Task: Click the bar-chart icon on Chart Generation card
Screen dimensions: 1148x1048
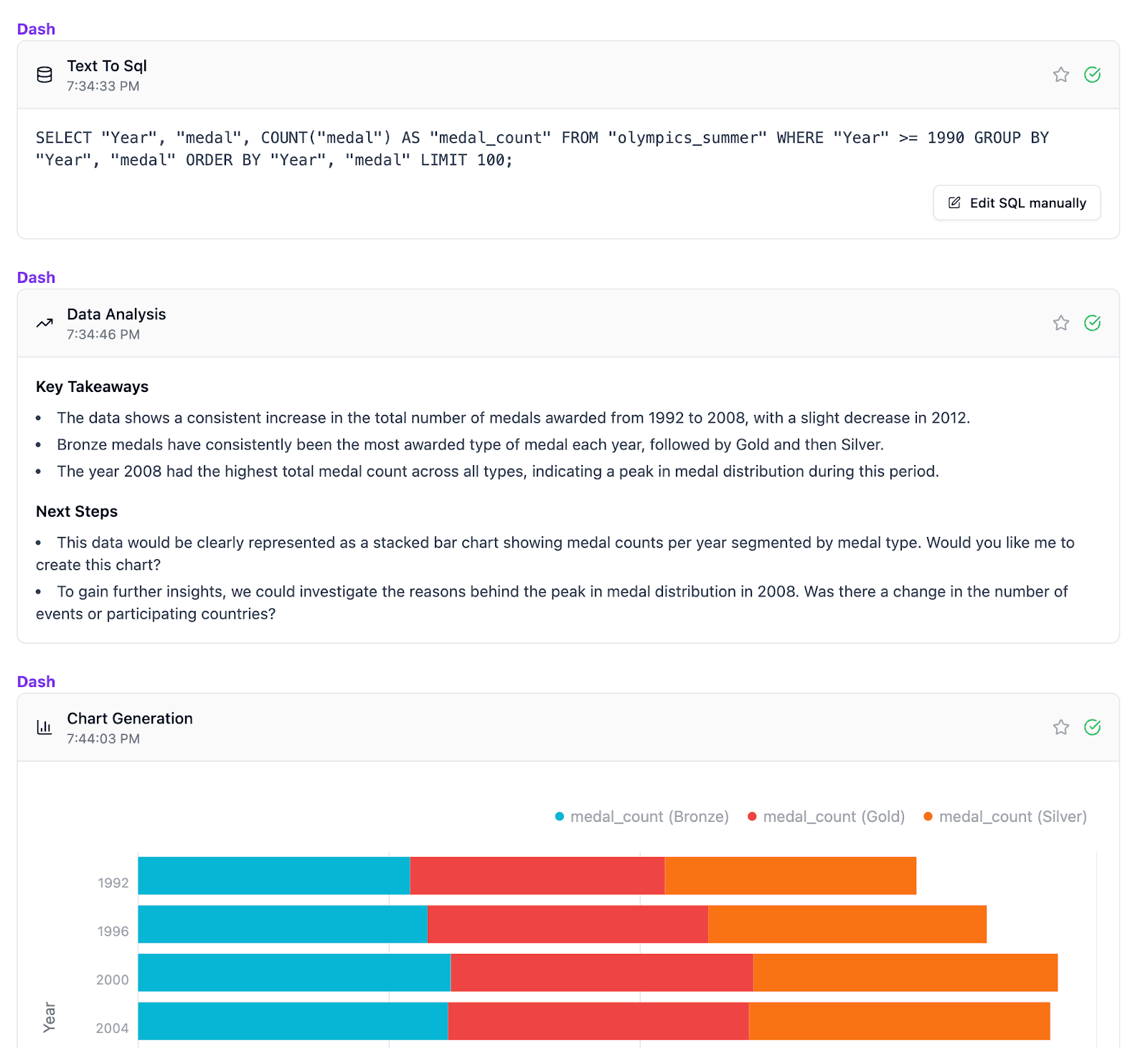Action: pos(44,726)
